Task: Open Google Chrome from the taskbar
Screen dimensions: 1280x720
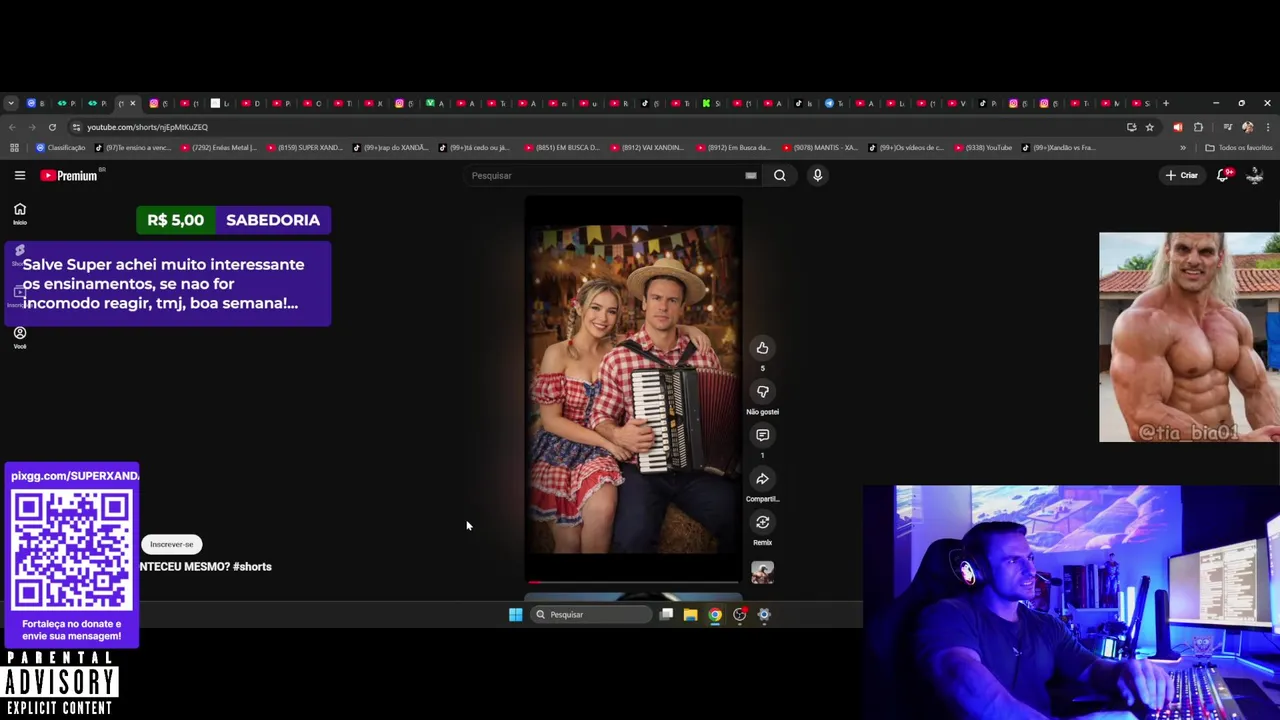Action: 715,615
